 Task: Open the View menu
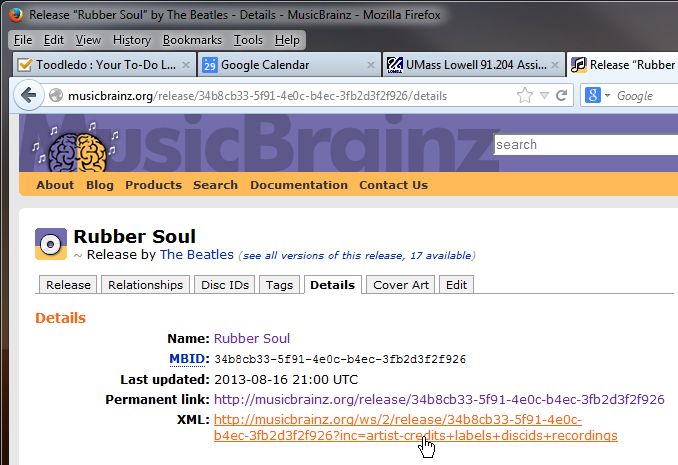coord(88,40)
